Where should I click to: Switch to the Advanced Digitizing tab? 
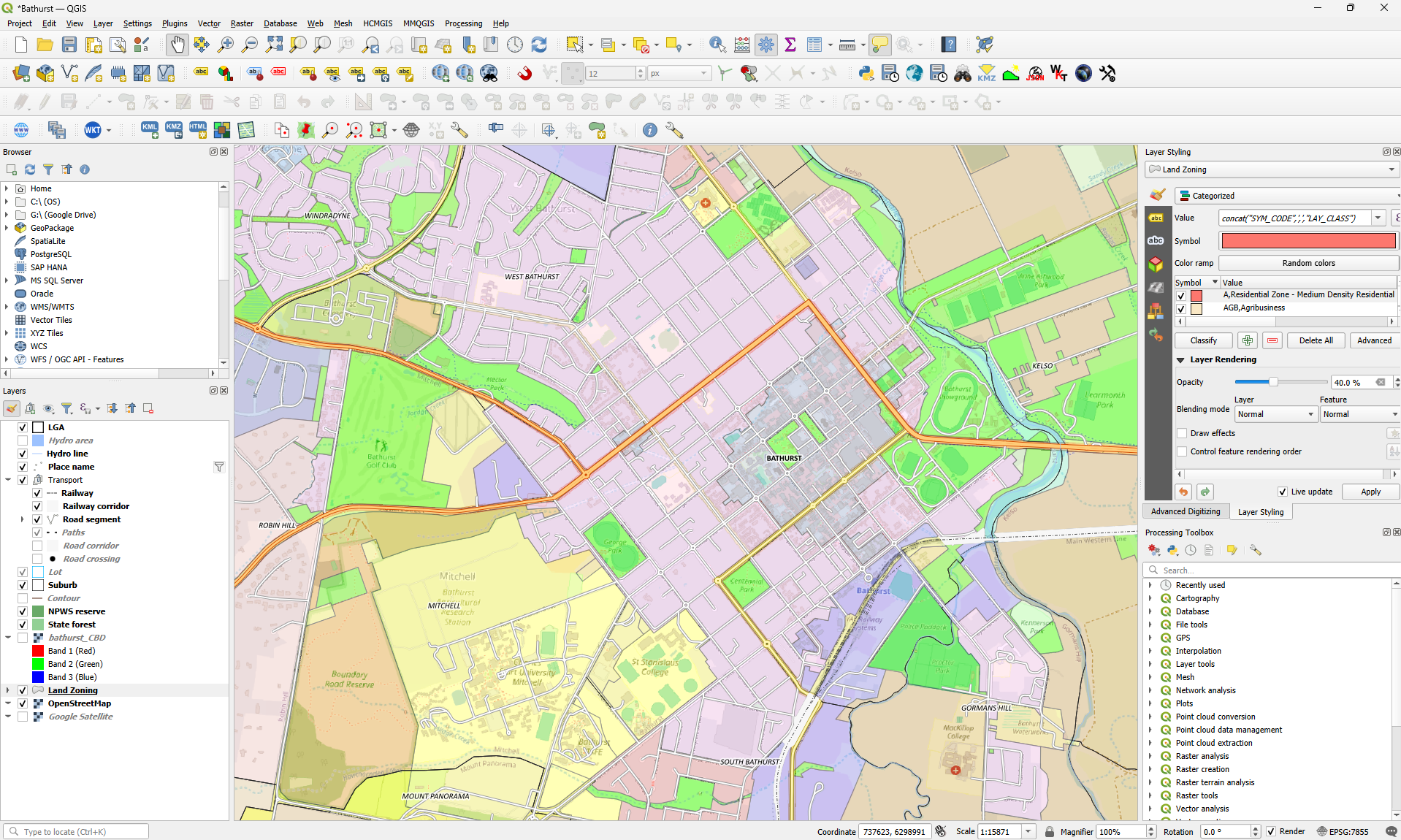[1185, 511]
